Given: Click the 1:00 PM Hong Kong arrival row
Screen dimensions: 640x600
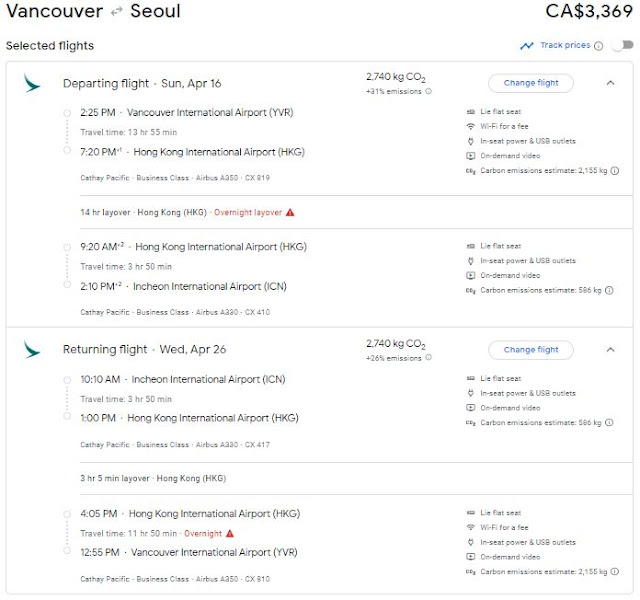Looking at the screenshot, I should tap(189, 418).
